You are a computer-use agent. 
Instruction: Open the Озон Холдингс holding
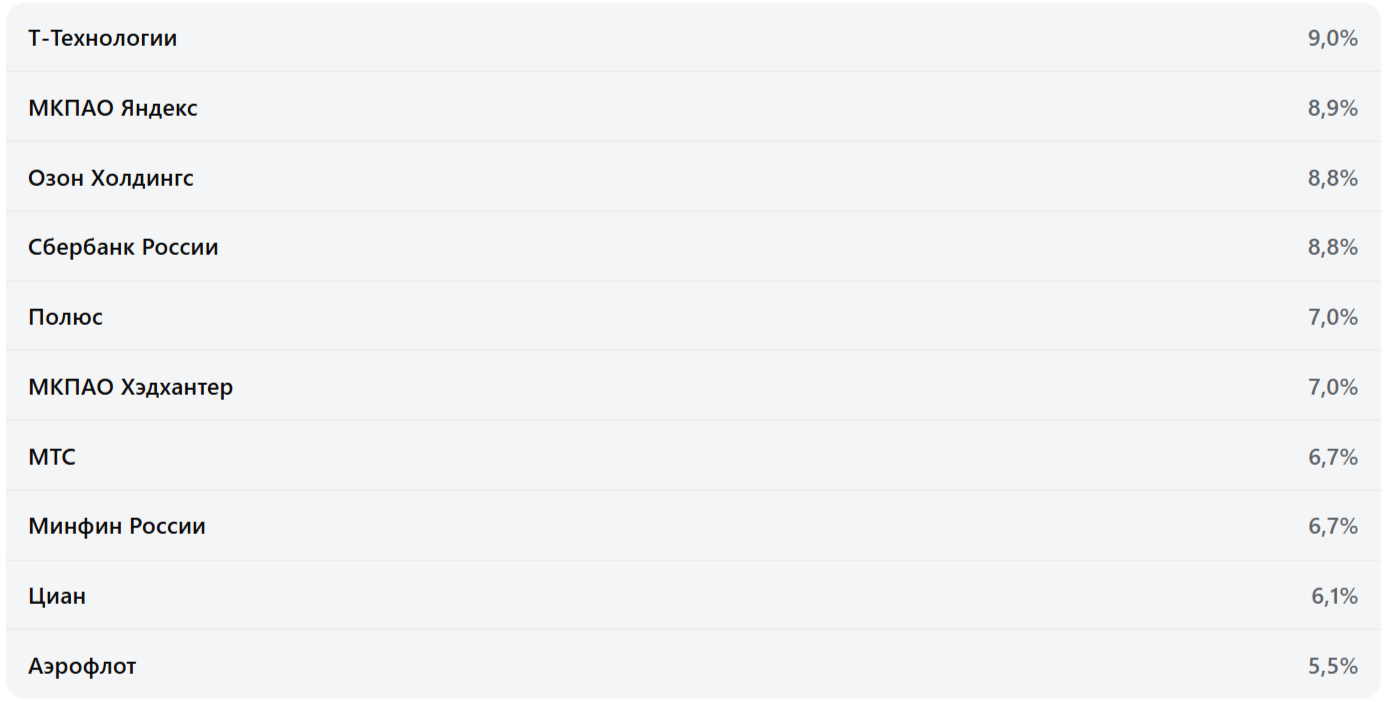[x=111, y=178]
